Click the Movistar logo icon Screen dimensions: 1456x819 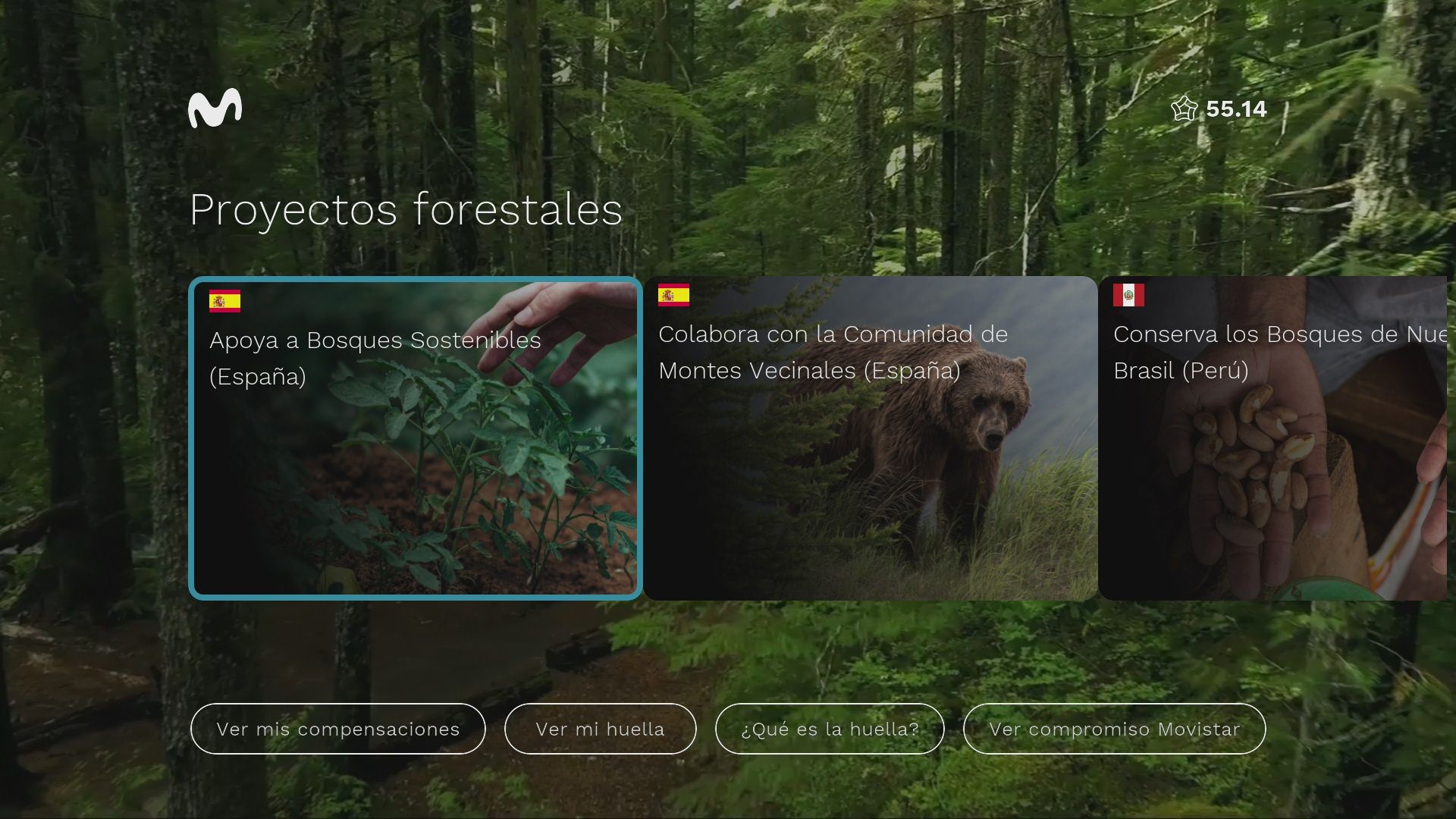215,108
